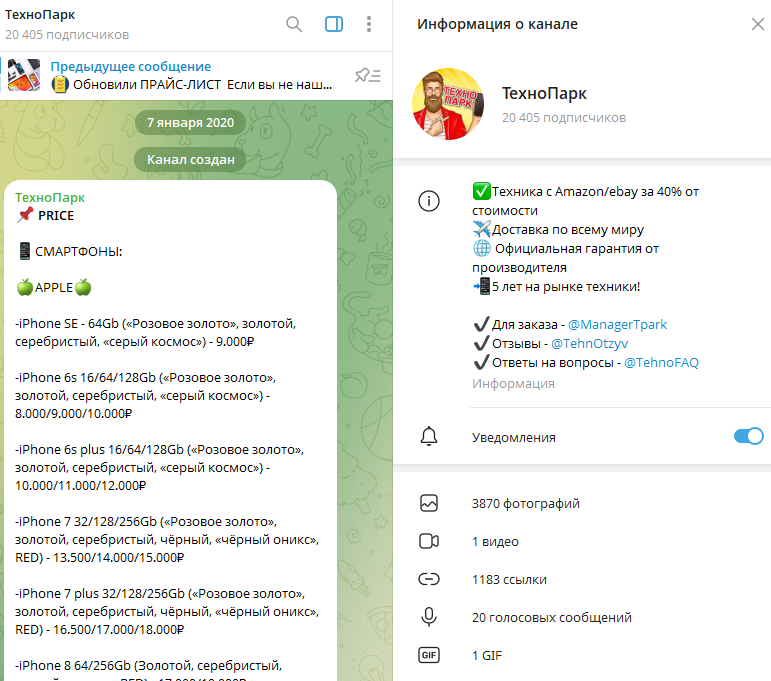The image size is (771, 681).
Task: Click the СМАРТФОНЫ: heading line
Action: pos(69,252)
